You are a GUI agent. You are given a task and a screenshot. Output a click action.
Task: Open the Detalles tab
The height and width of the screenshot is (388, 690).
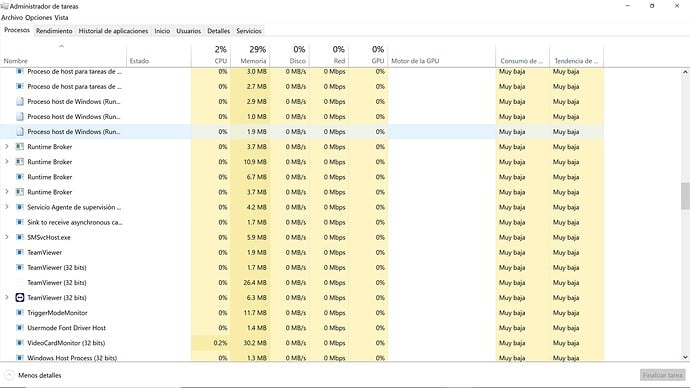coord(218,31)
